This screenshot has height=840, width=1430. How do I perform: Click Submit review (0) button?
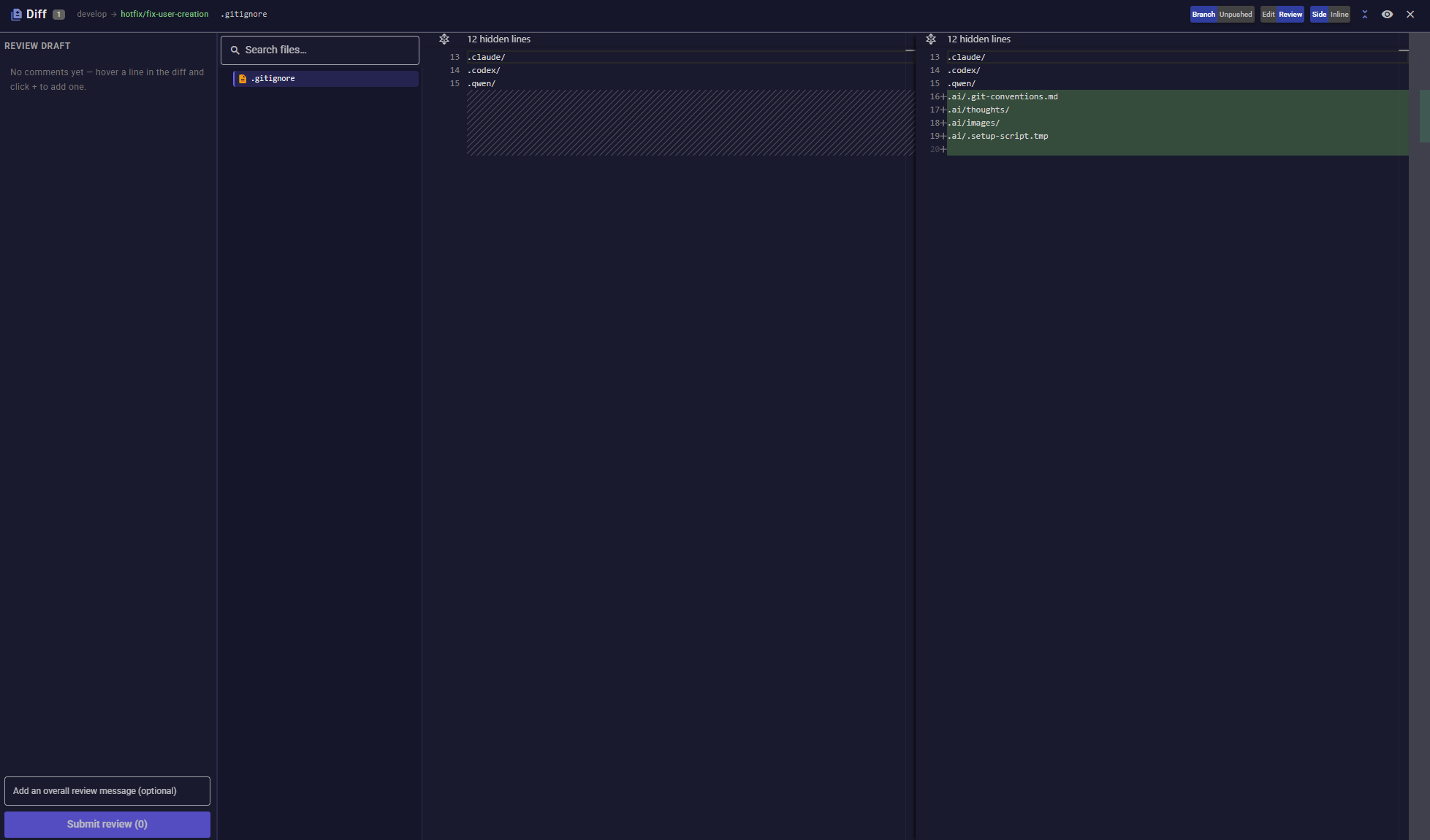(x=107, y=825)
